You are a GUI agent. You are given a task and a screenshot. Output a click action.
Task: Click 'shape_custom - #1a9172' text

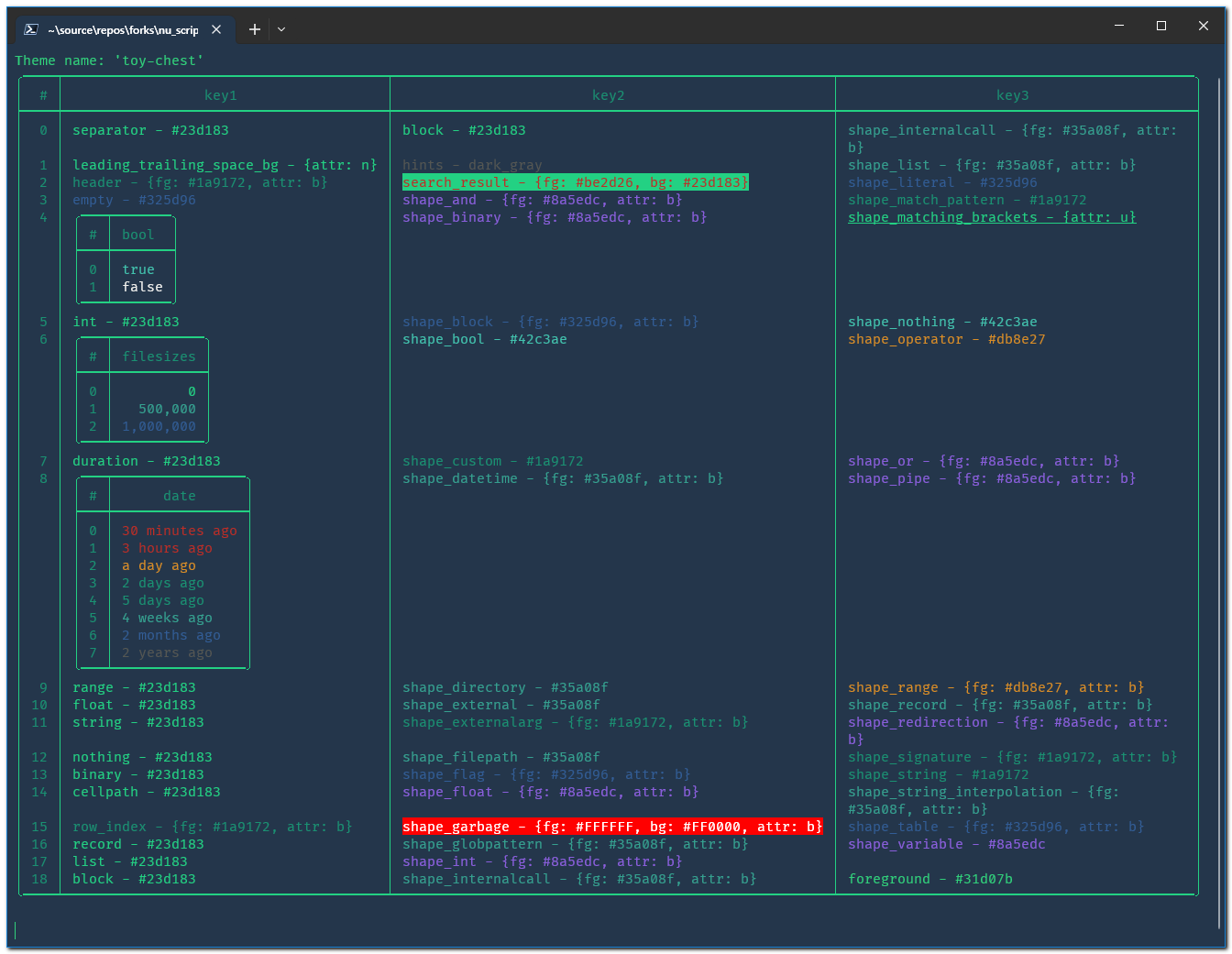click(493, 461)
